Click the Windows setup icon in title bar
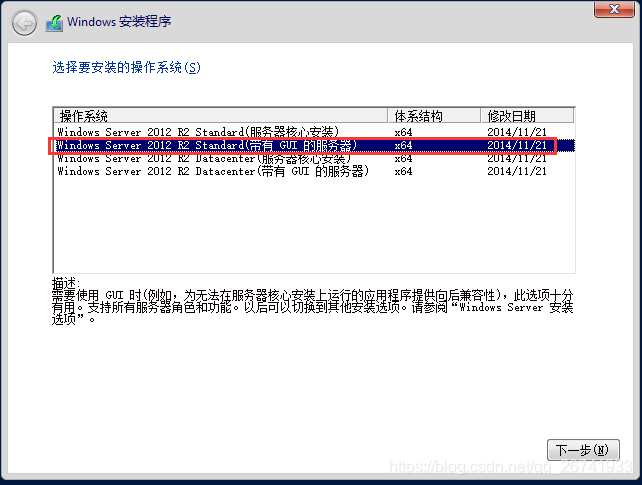The image size is (642, 485). click(x=54, y=23)
